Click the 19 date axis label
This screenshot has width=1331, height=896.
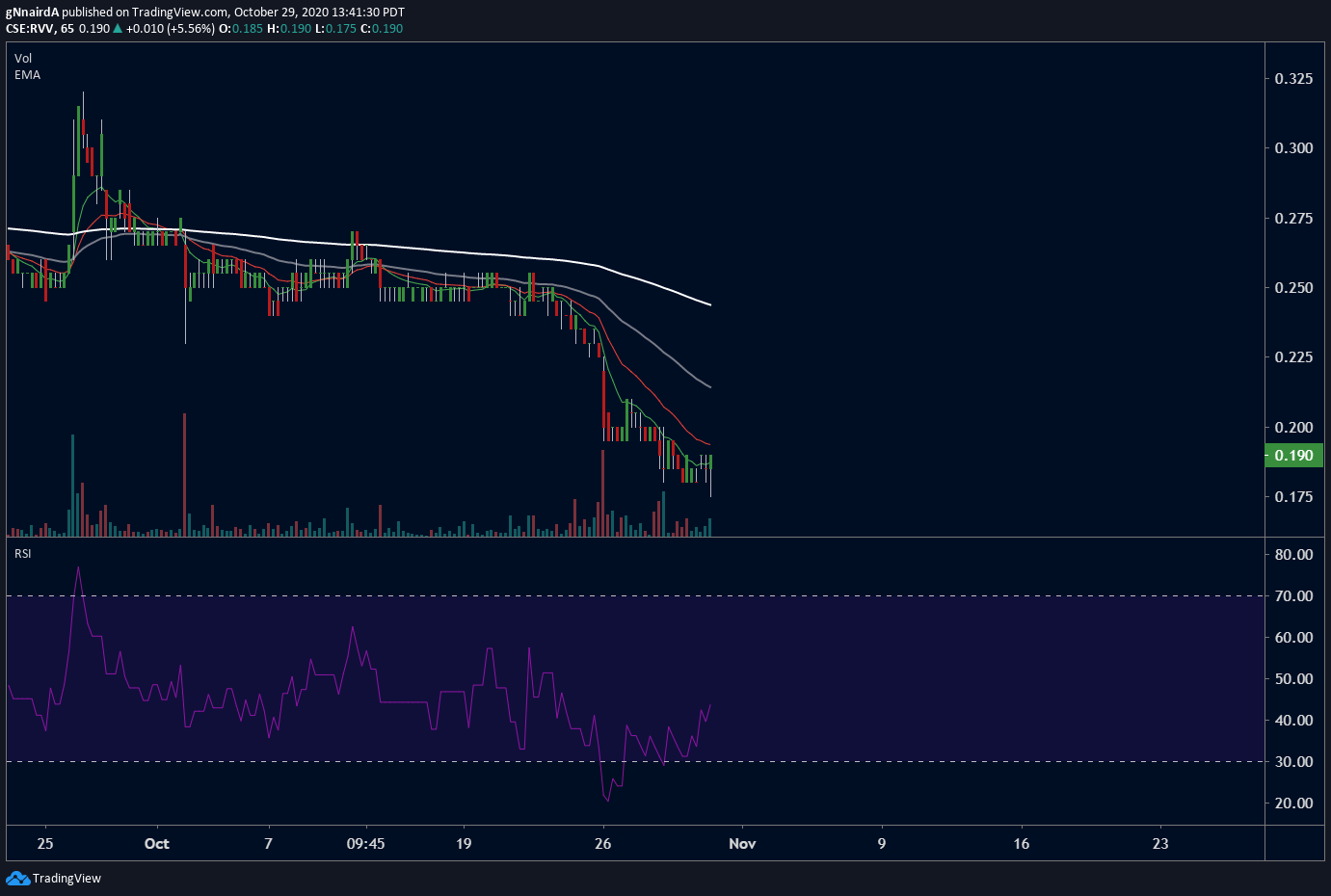coord(464,844)
